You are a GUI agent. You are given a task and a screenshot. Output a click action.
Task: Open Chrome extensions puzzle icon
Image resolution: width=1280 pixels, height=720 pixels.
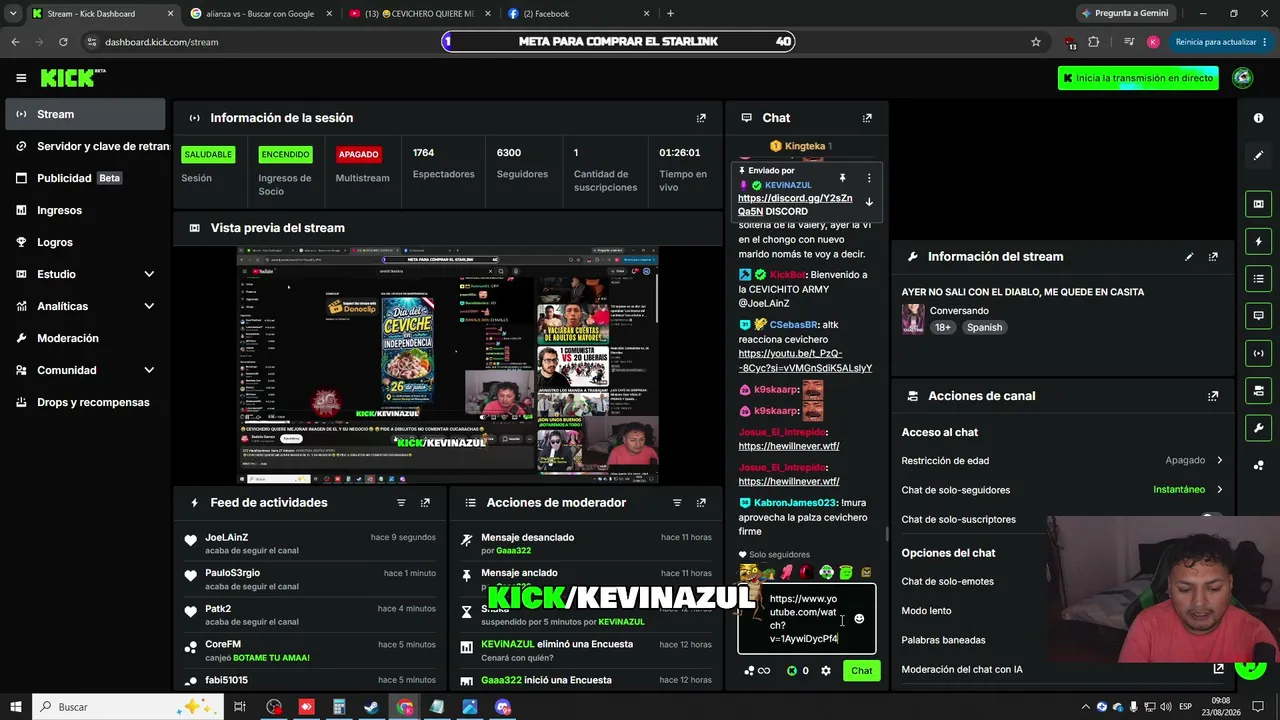pyautogui.click(x=1094, y=42)
